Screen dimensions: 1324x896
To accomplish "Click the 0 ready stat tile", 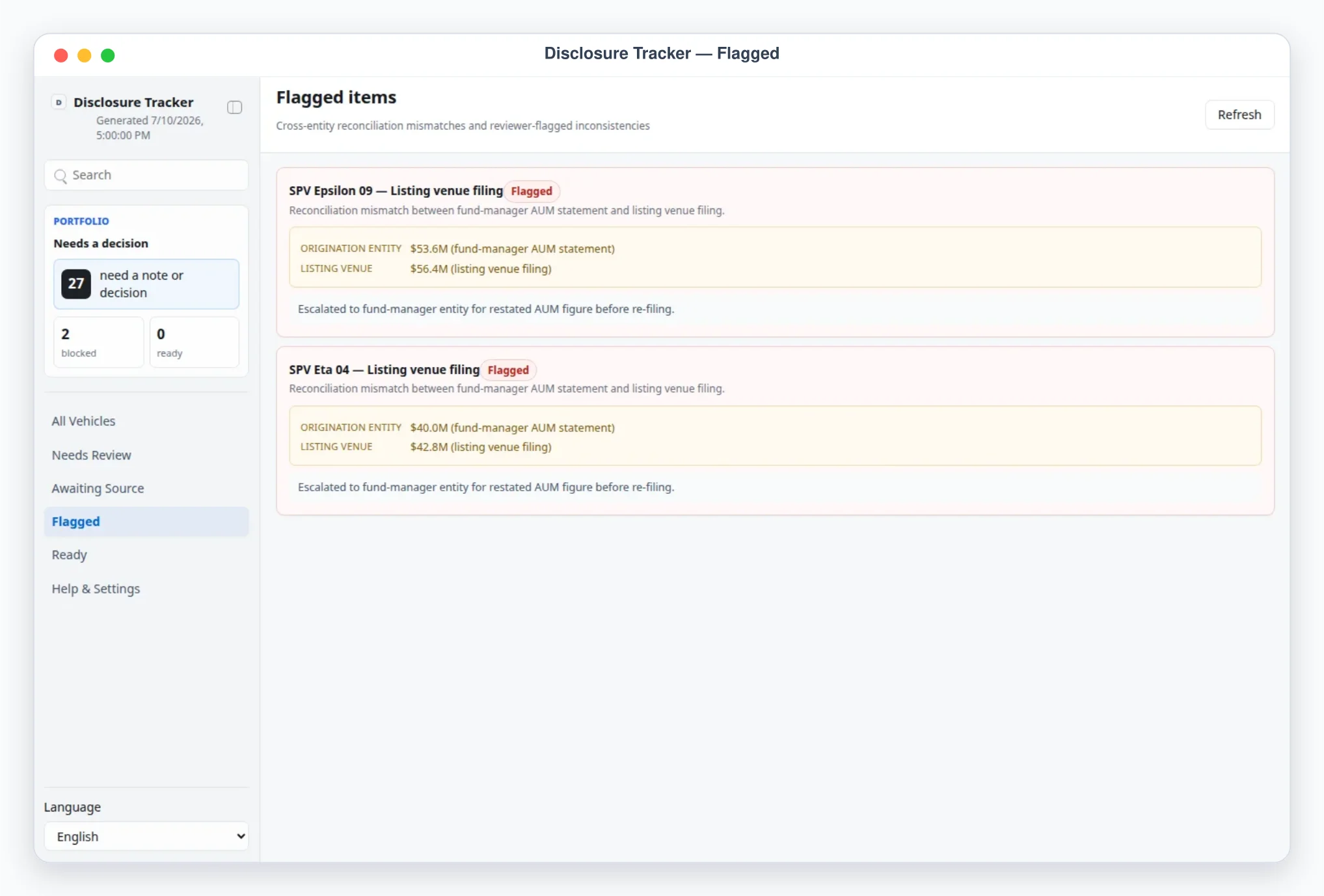I will [194, 342].
